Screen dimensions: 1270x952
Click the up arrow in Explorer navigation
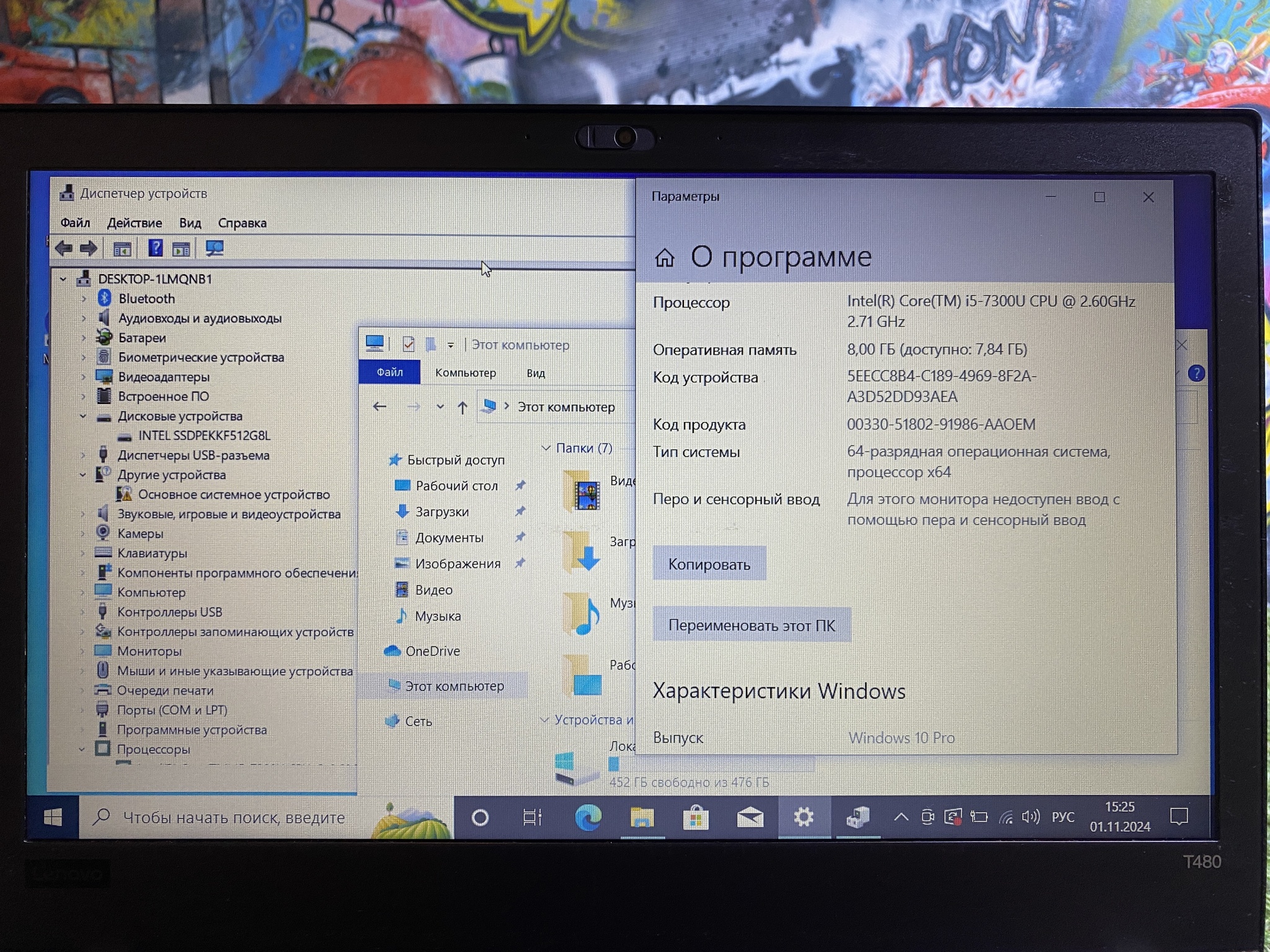click(462, 407)
